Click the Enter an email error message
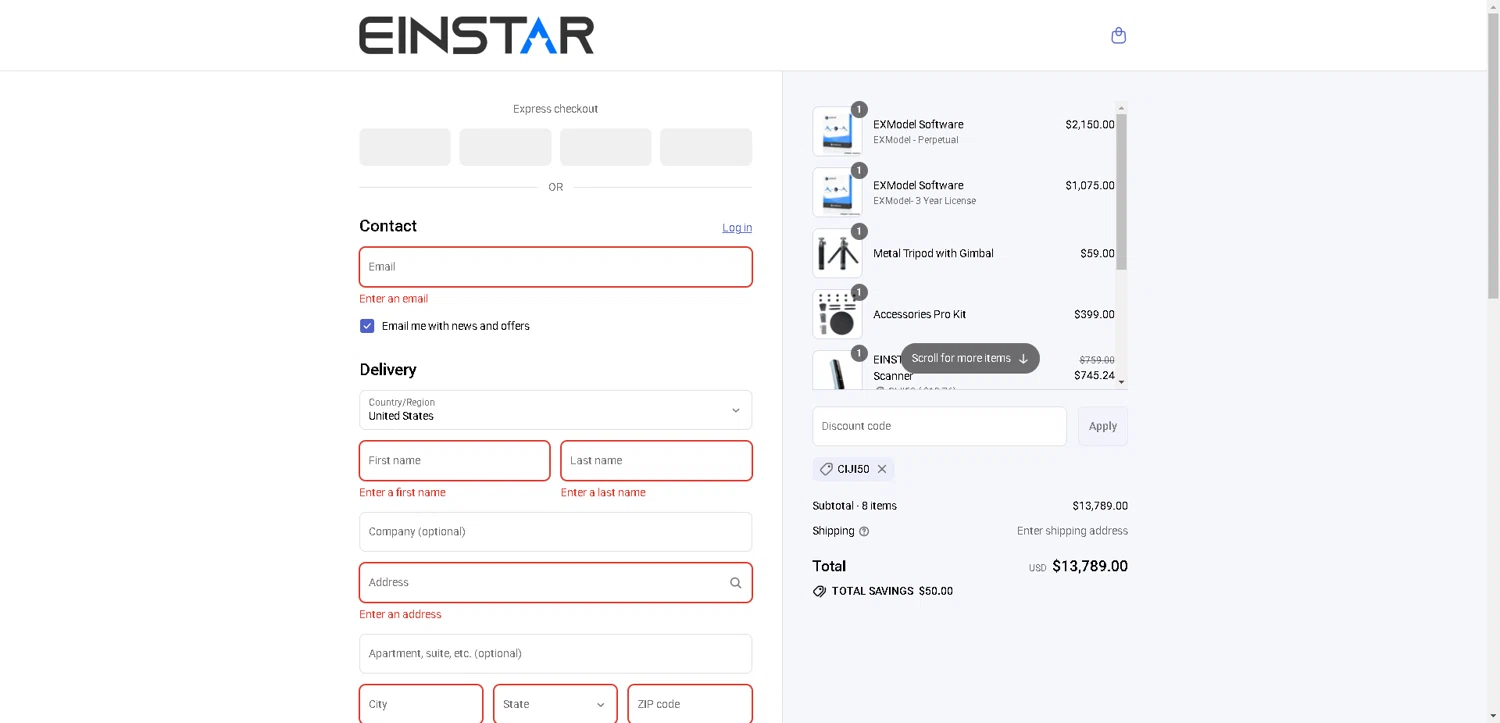Image resolution: width=1500 pixels, height=723 pixels. (x=394, y=299)
